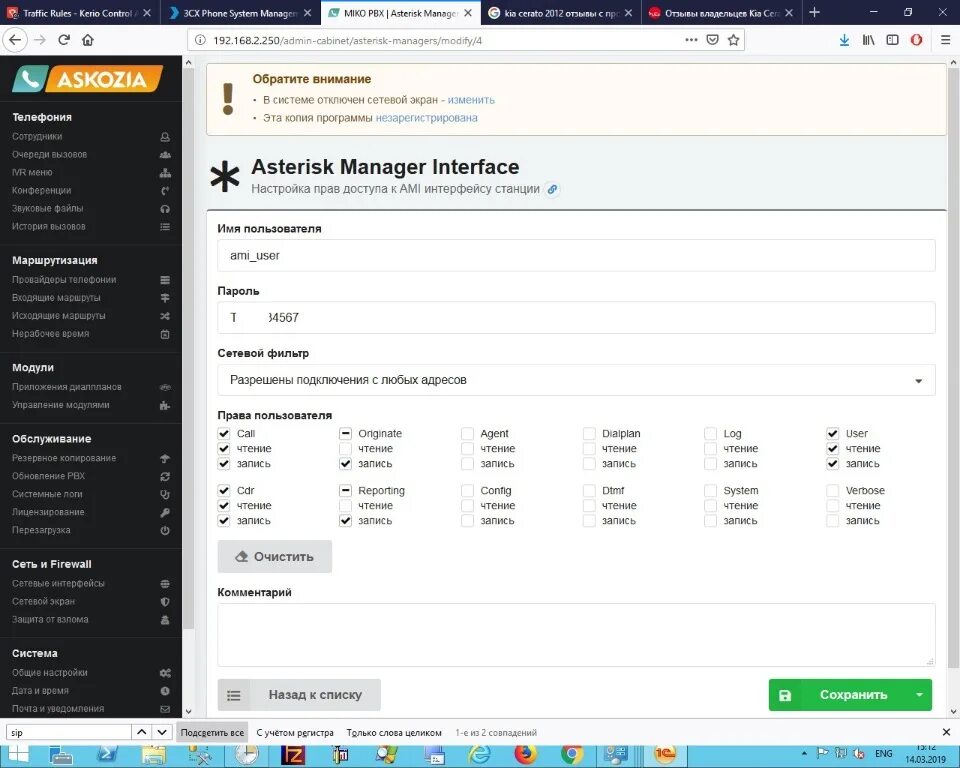Click the server icon beside Провайдеры телефонии
The image size is (960, 768).
coord(165,280)
